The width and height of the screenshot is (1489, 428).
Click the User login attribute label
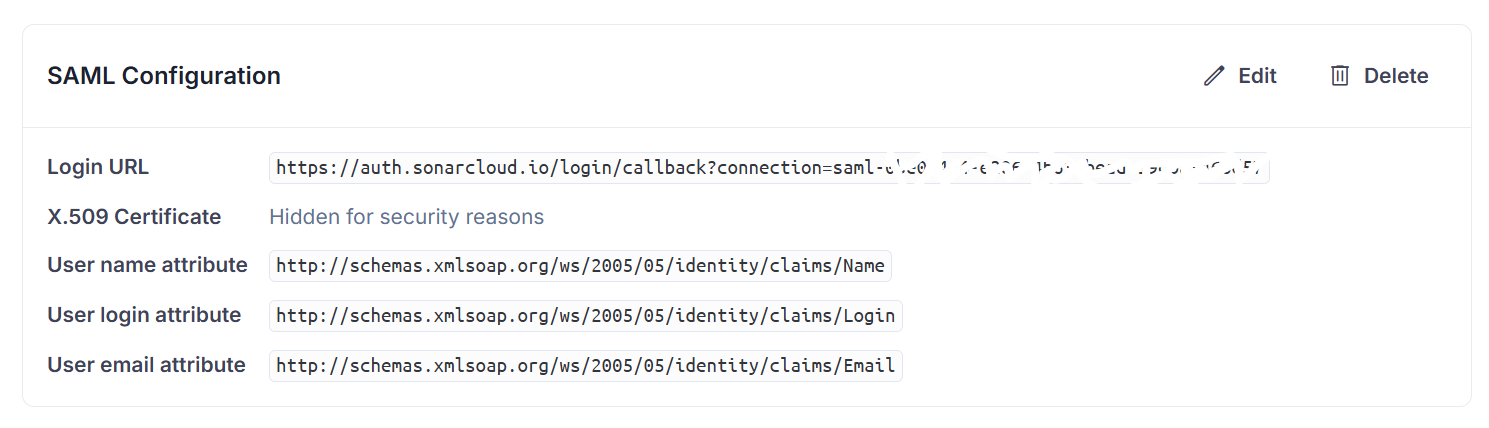click(144, 315)
